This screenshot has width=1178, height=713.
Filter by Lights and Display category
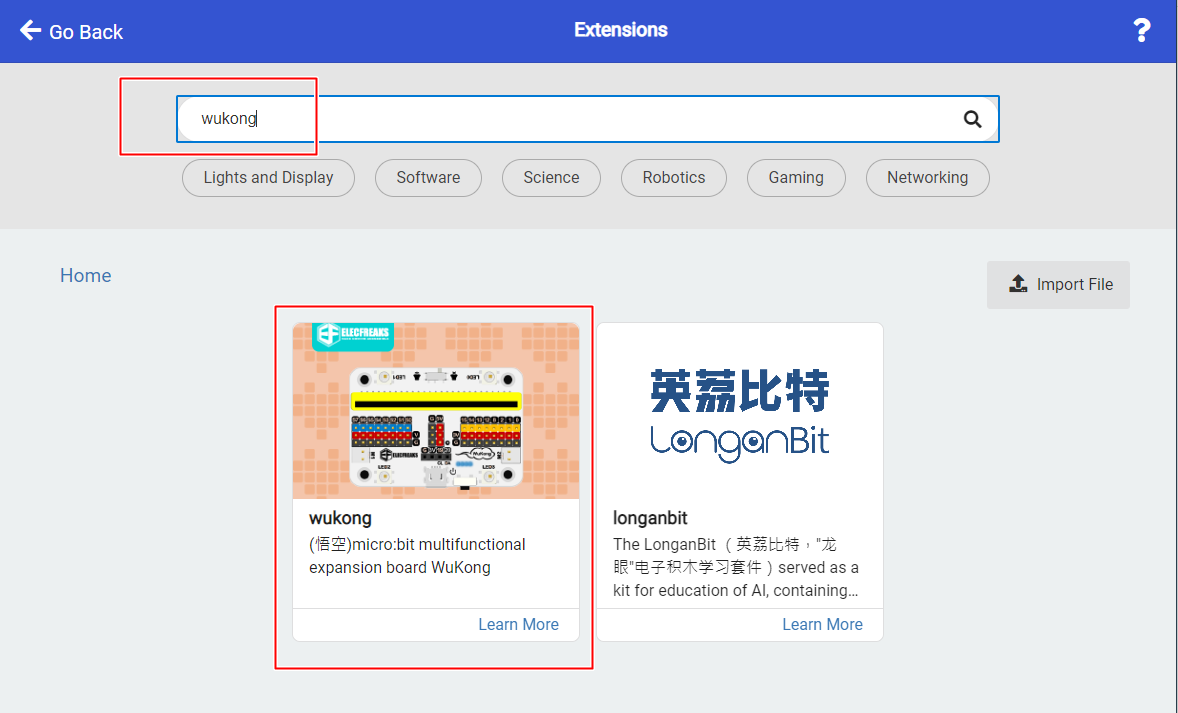pyautogui.click(x=268, y=178)
